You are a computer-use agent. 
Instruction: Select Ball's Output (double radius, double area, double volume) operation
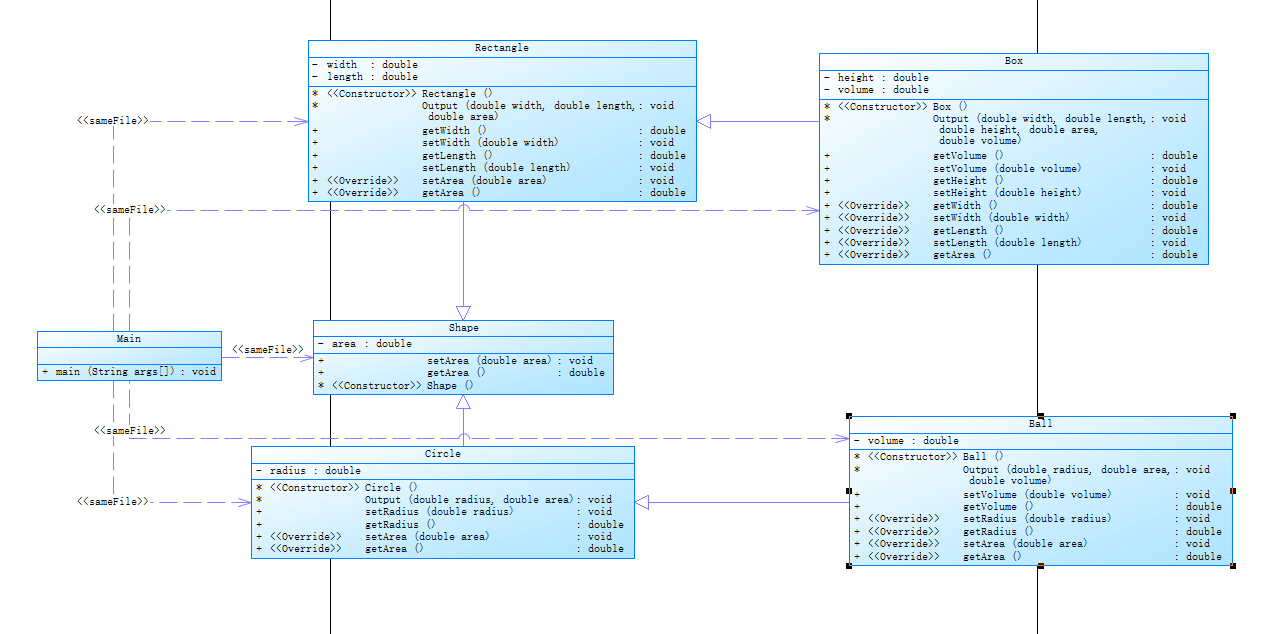[x=1032, y=475]
